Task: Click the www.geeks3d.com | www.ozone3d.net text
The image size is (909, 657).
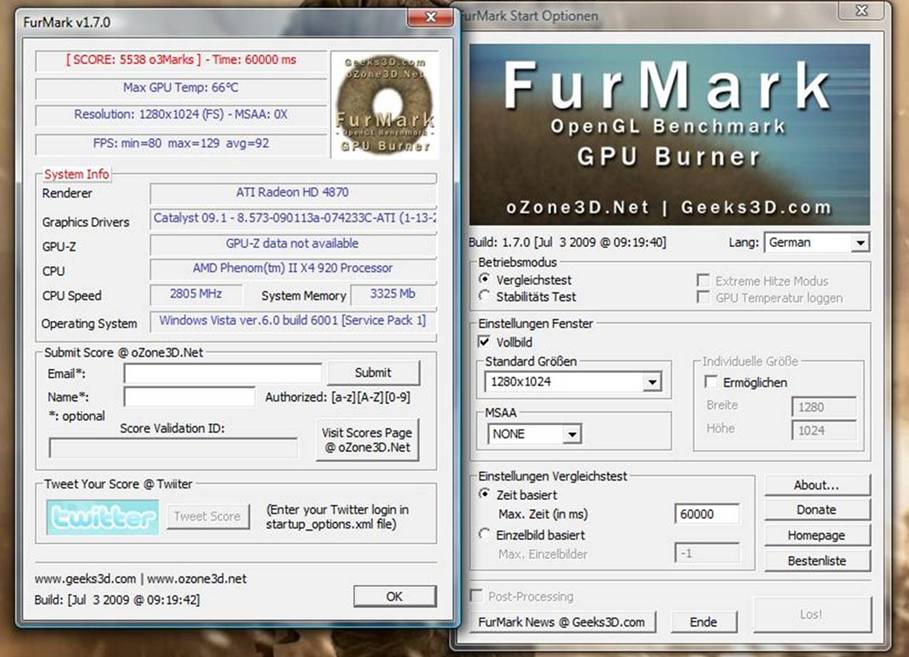Action: coord(140,579)
